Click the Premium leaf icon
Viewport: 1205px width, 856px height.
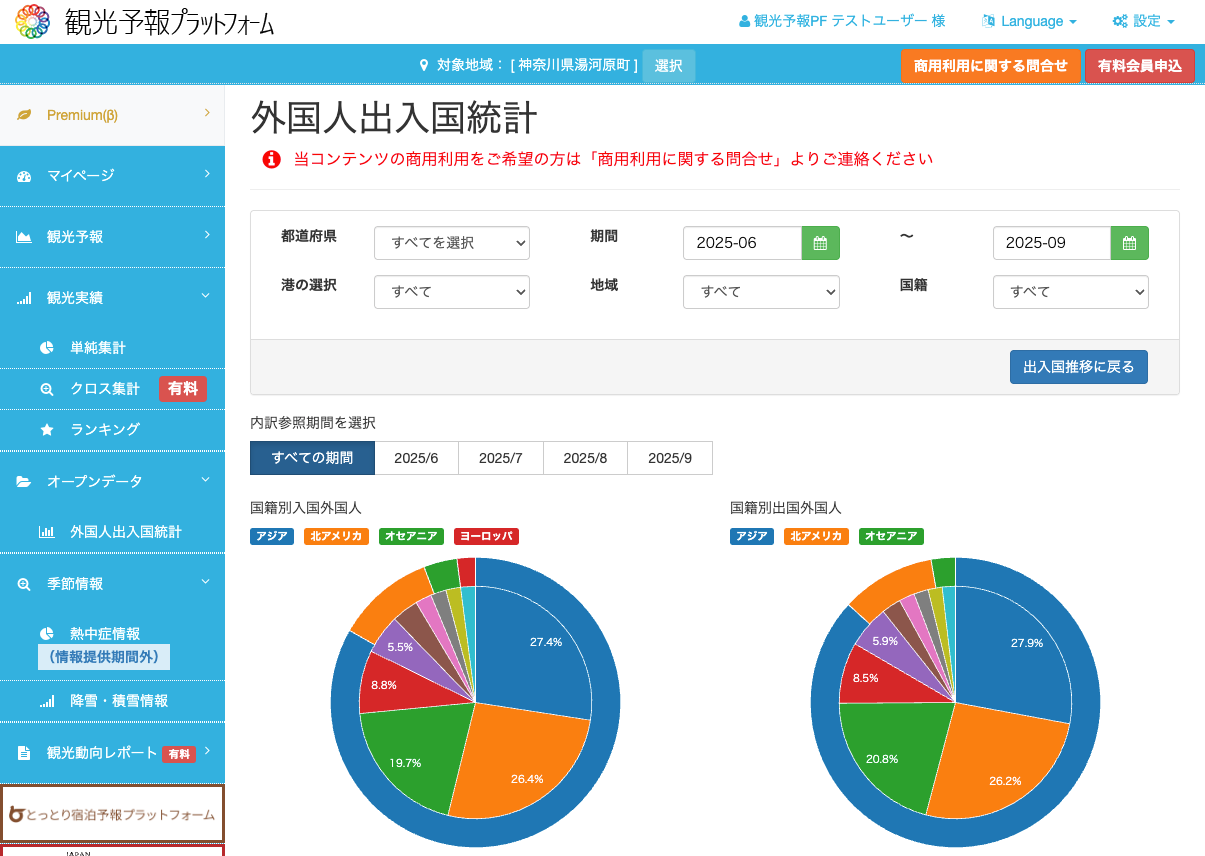click(24, 115)
